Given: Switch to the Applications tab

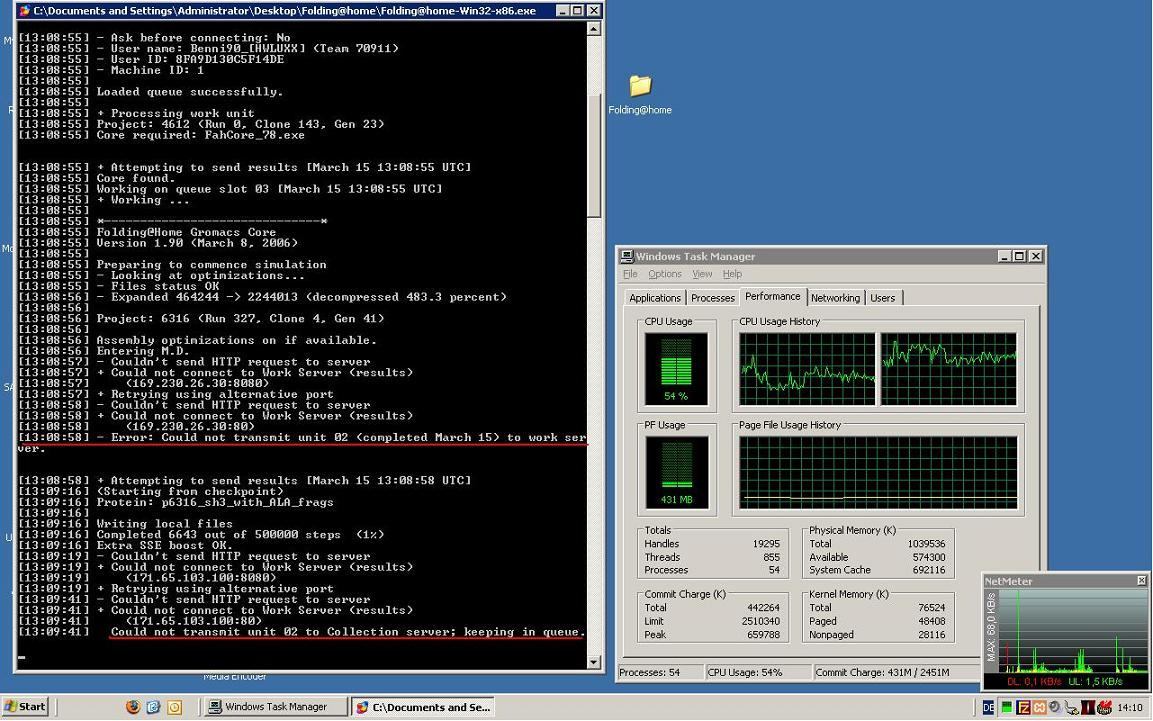Looking at the screenshot, I should [x=654, y=298].
